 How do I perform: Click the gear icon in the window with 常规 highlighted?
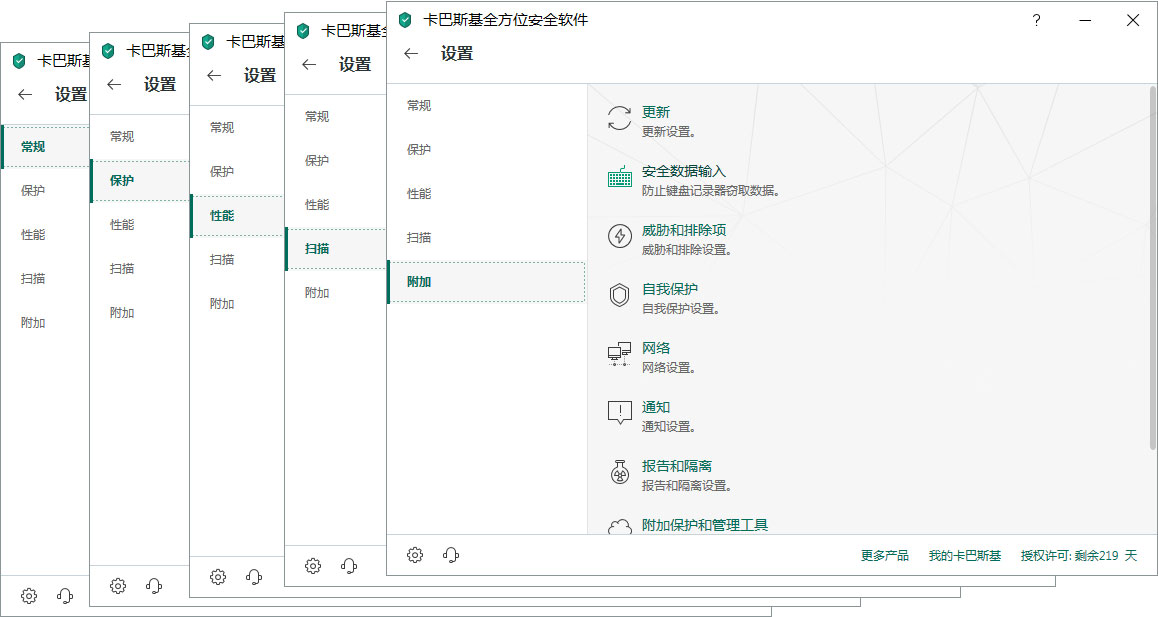[29, 596]
